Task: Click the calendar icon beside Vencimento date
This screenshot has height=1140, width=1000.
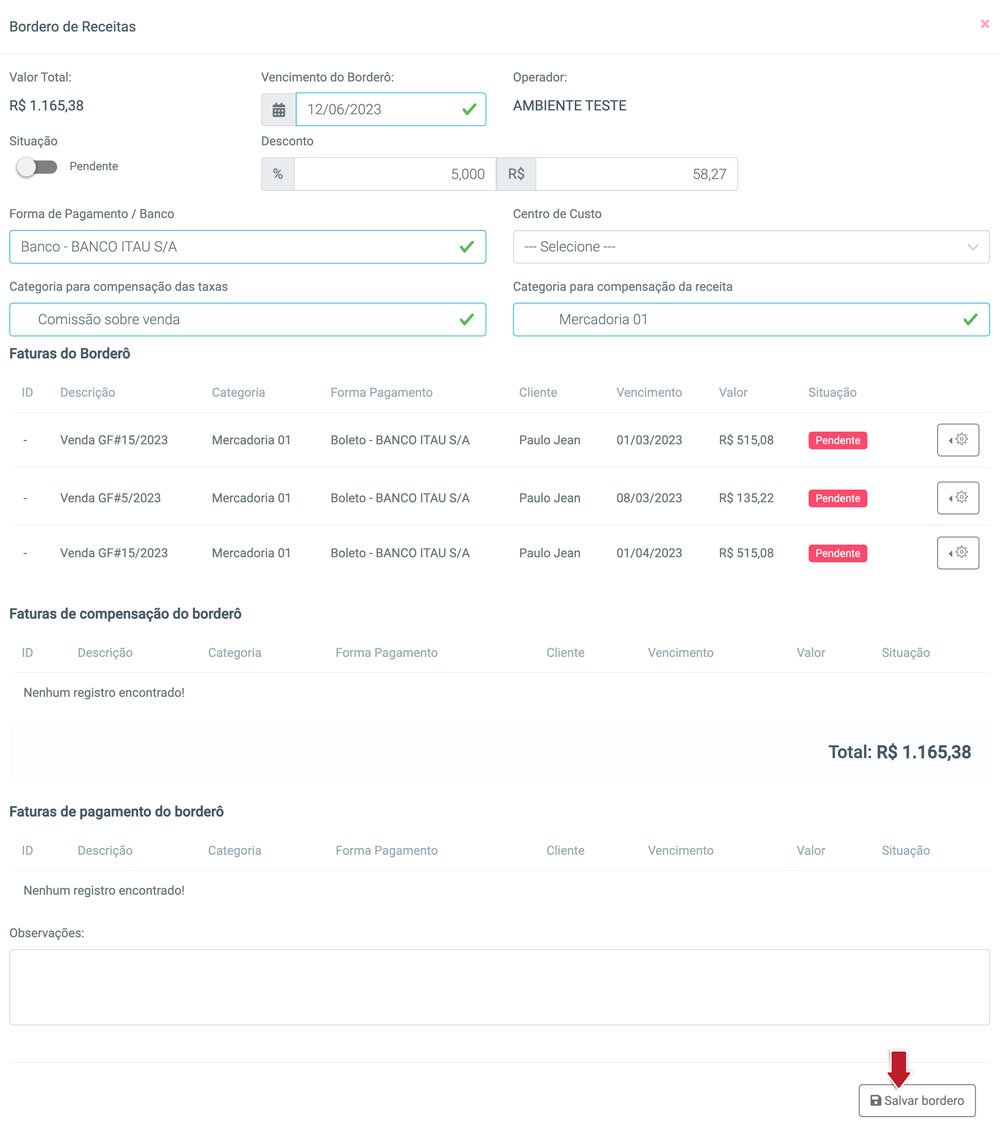Action: click(x=279, y=110)
